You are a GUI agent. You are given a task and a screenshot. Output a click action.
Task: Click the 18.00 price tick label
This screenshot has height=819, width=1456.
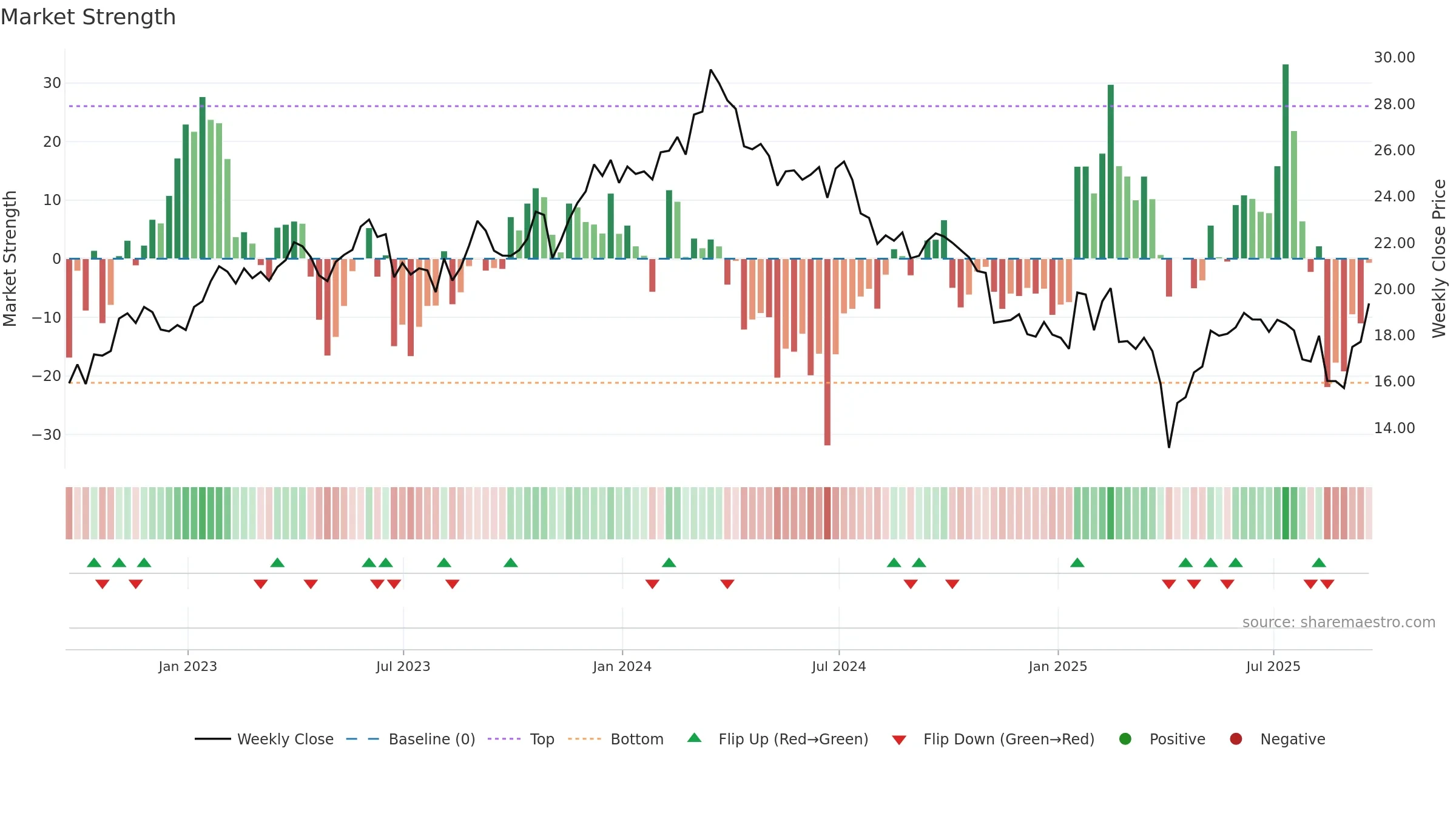point(1394,335)
